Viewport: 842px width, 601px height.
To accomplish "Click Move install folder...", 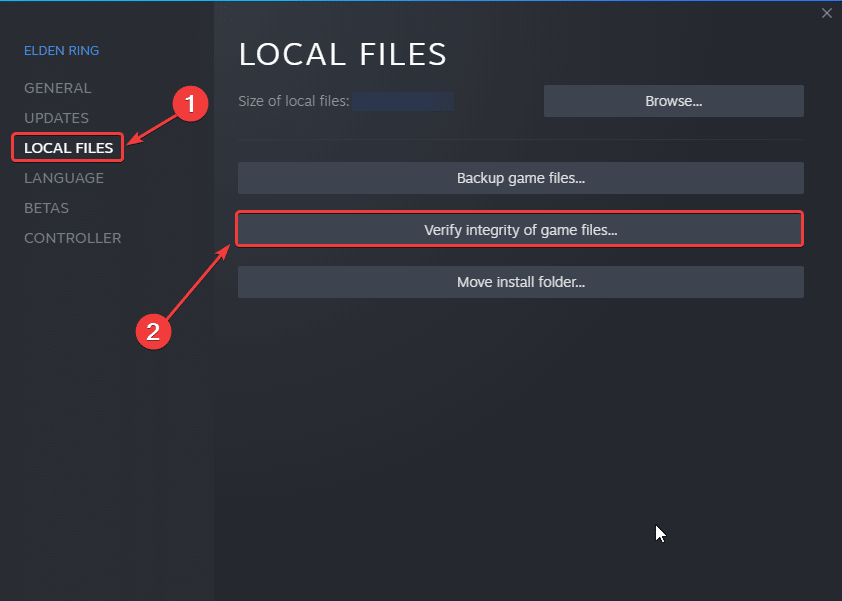I will pyautogui.click(x=520, y=282).
